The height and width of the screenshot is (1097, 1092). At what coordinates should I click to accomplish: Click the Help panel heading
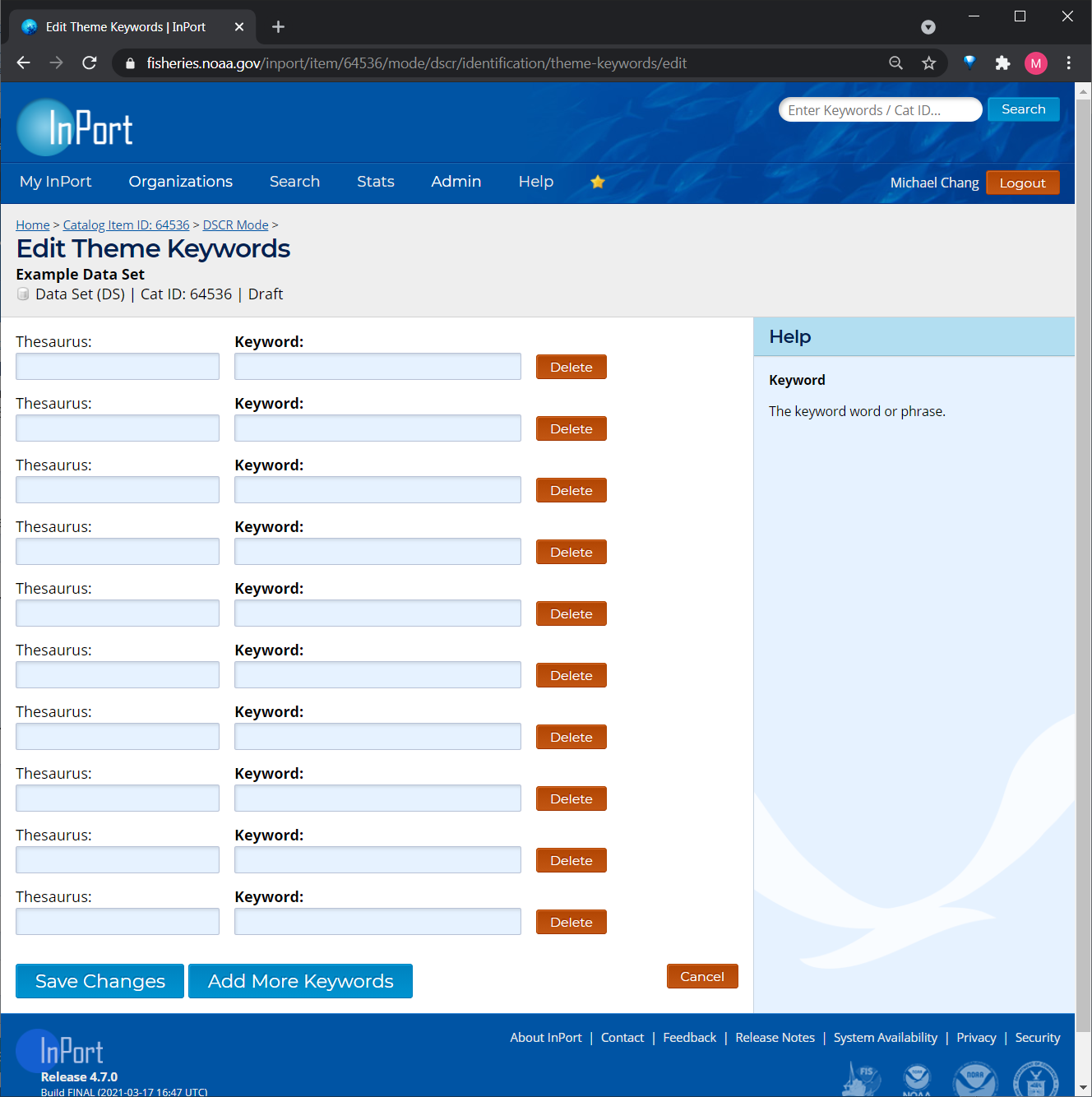(790, 337)
